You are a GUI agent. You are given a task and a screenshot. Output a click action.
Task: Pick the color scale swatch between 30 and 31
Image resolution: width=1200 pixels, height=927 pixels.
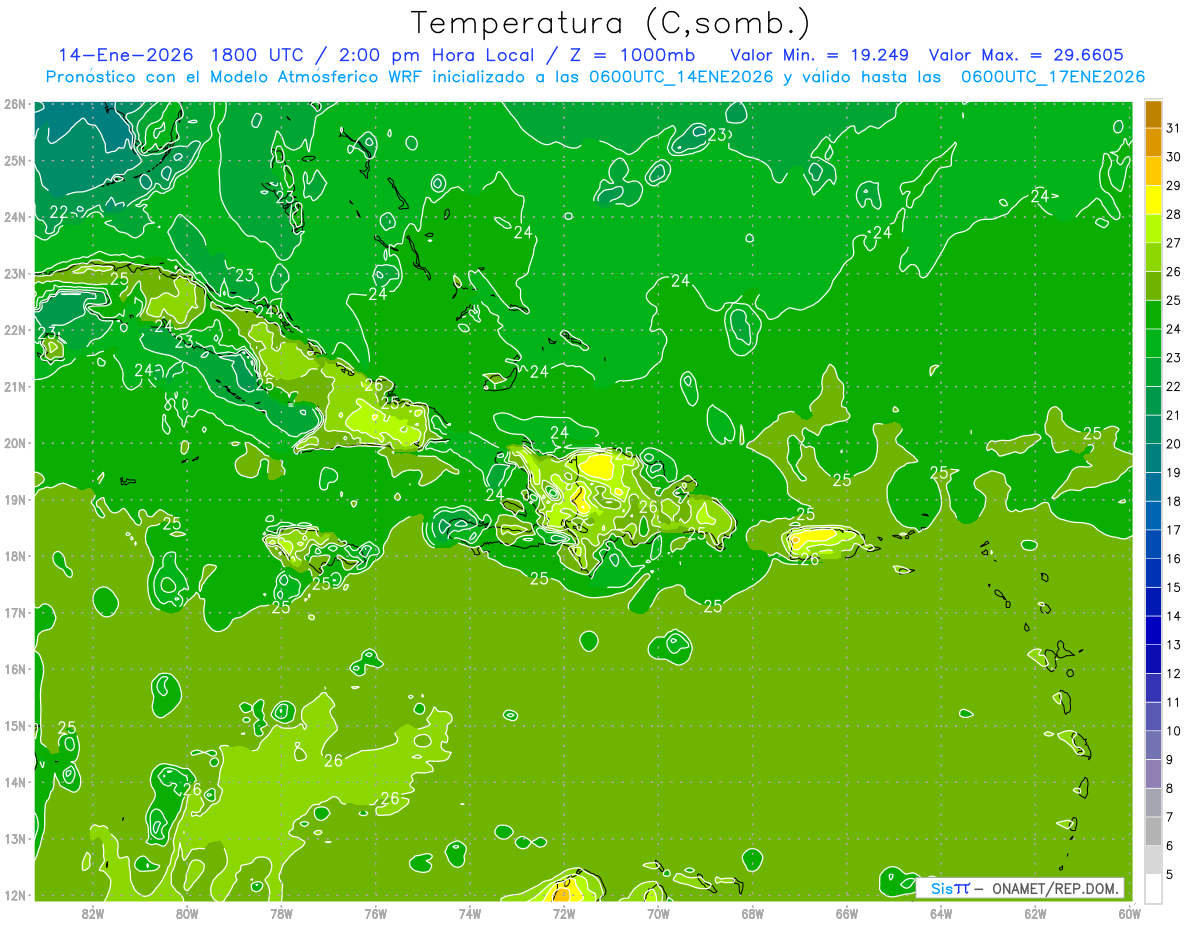click(x=1153, y=143)
